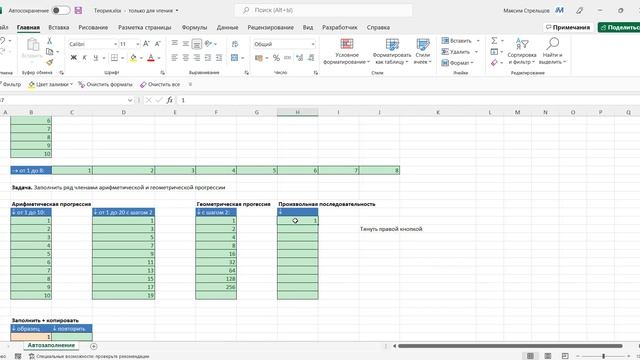Click the zoom slider handle

[x=603, y=356]
